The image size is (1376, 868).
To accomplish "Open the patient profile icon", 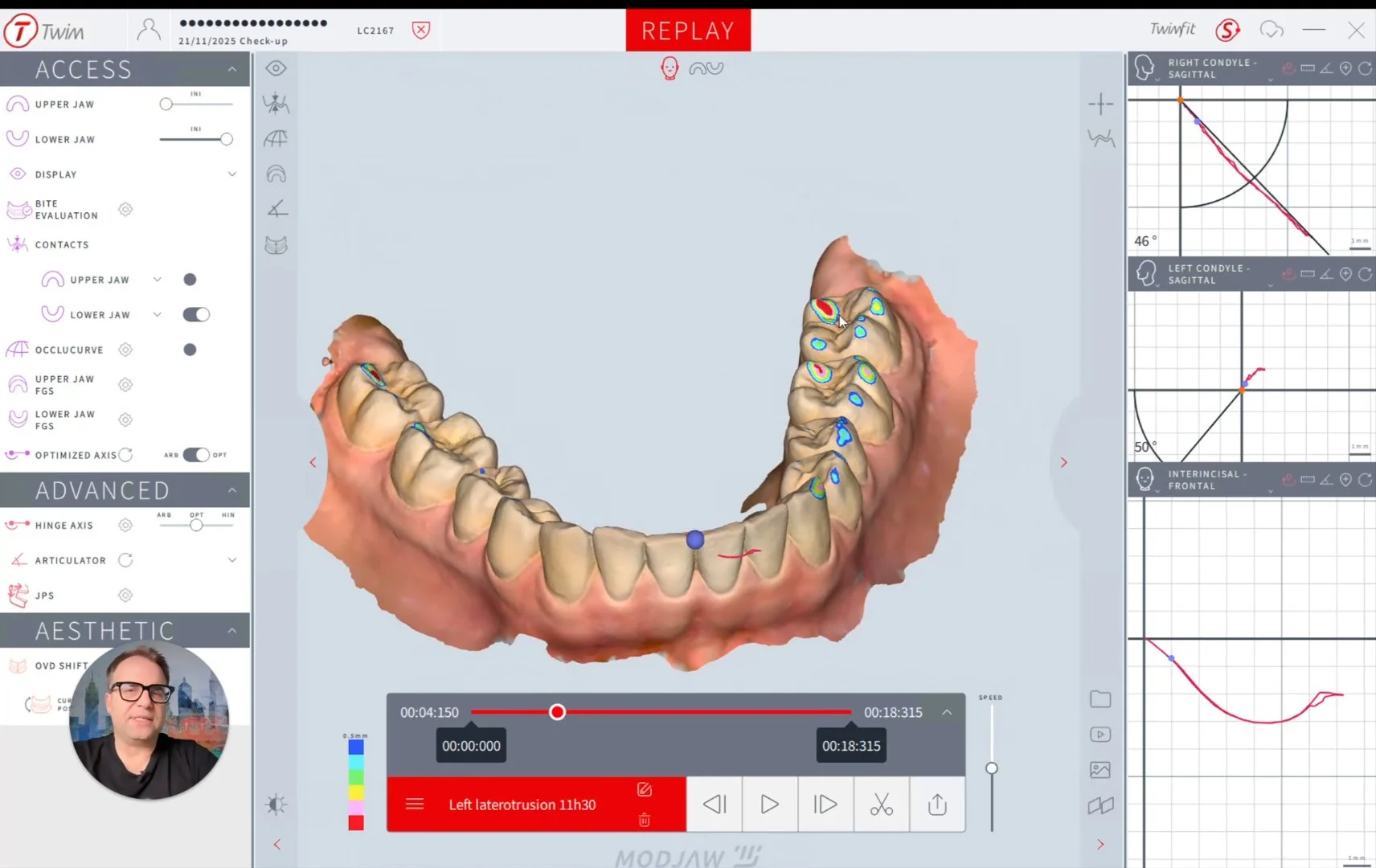I will click(148, 31).
